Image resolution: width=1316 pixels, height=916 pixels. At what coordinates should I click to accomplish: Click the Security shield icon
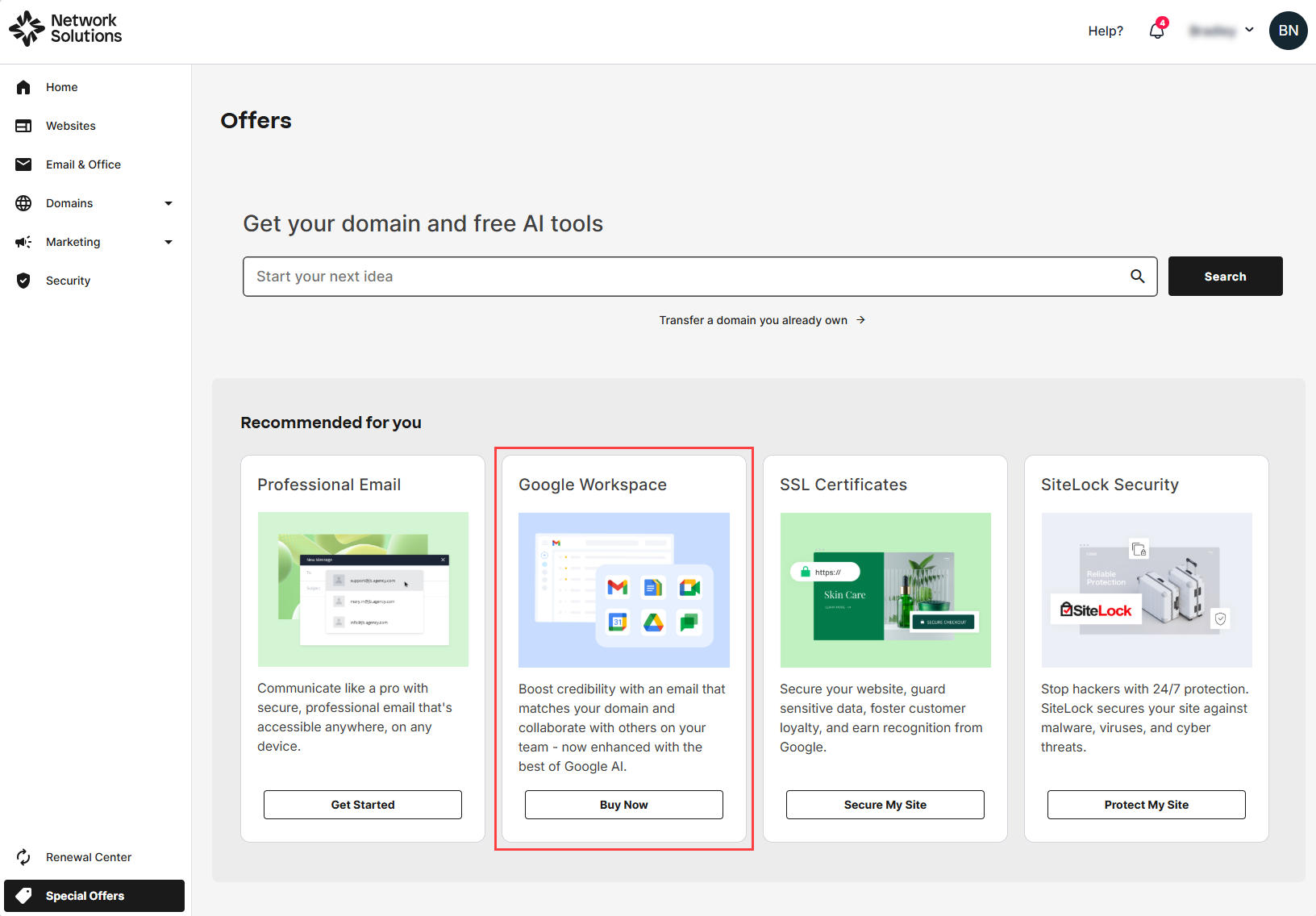[x=23, y=281]
